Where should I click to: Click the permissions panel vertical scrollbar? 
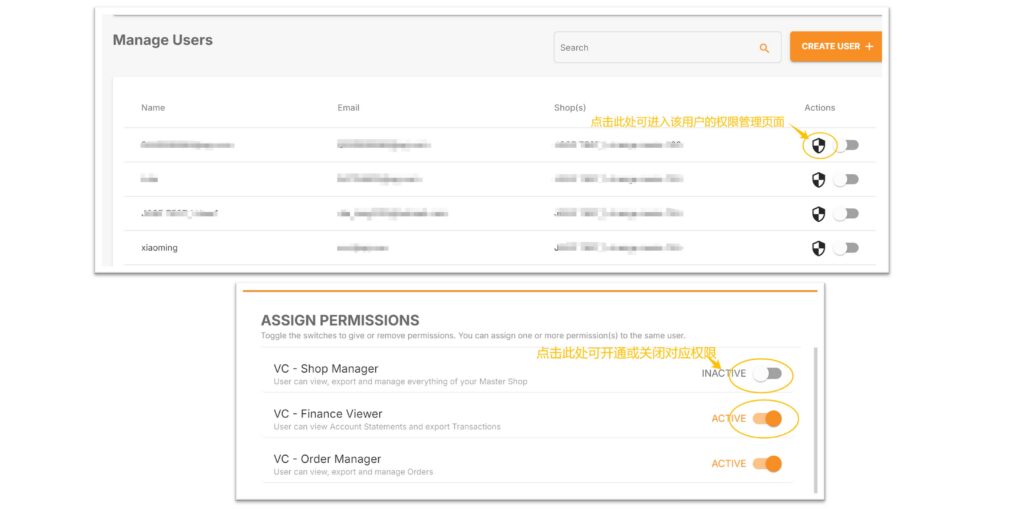815,421
